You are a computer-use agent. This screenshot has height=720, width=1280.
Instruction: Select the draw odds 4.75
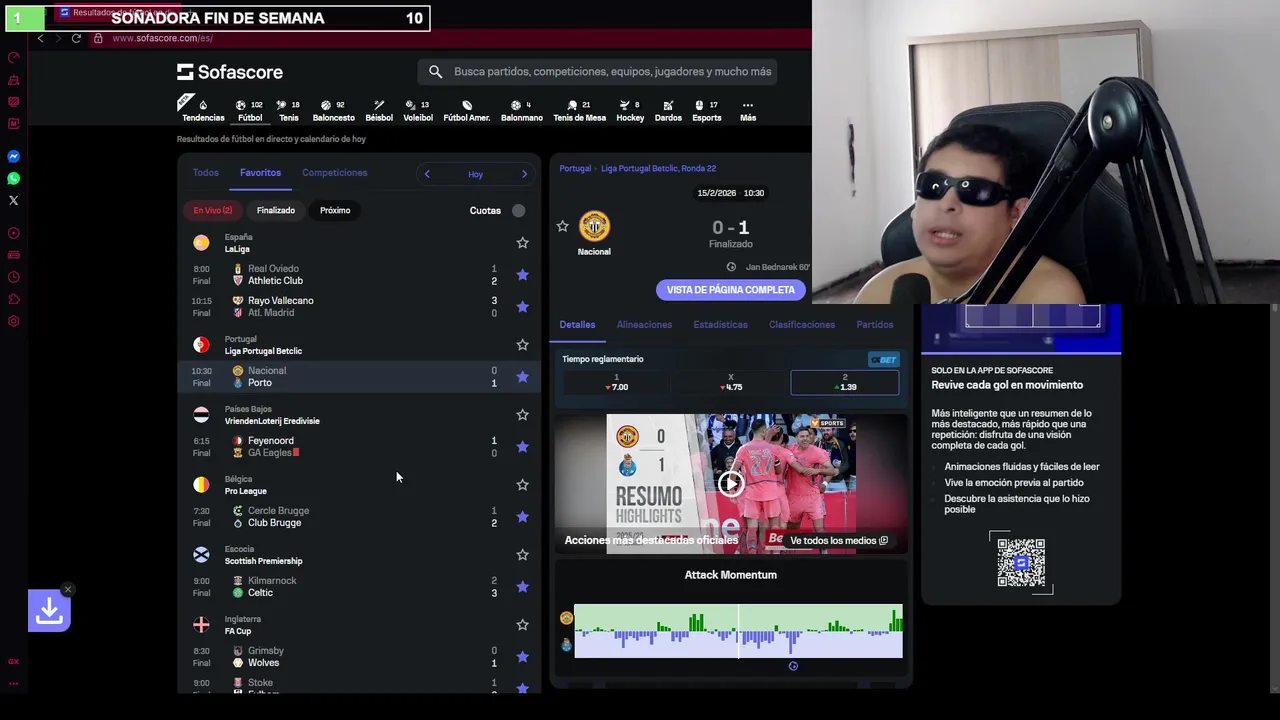tap(730, 383)
